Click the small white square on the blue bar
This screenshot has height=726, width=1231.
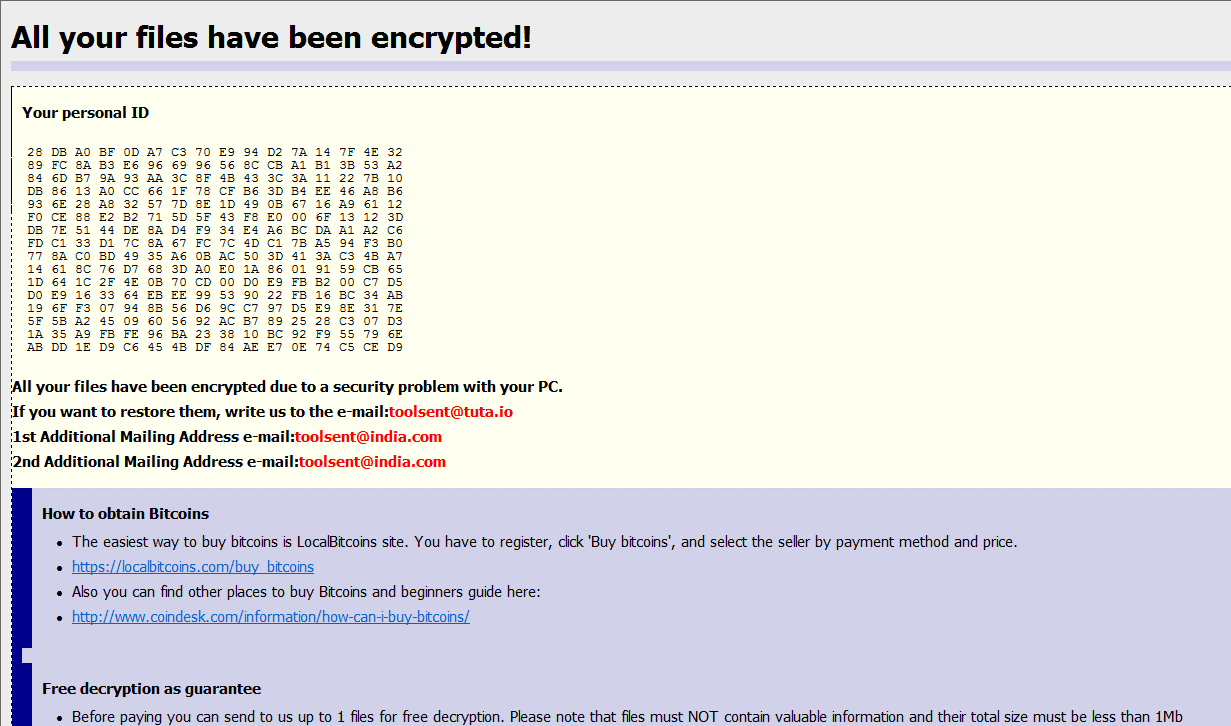(27, 656)
